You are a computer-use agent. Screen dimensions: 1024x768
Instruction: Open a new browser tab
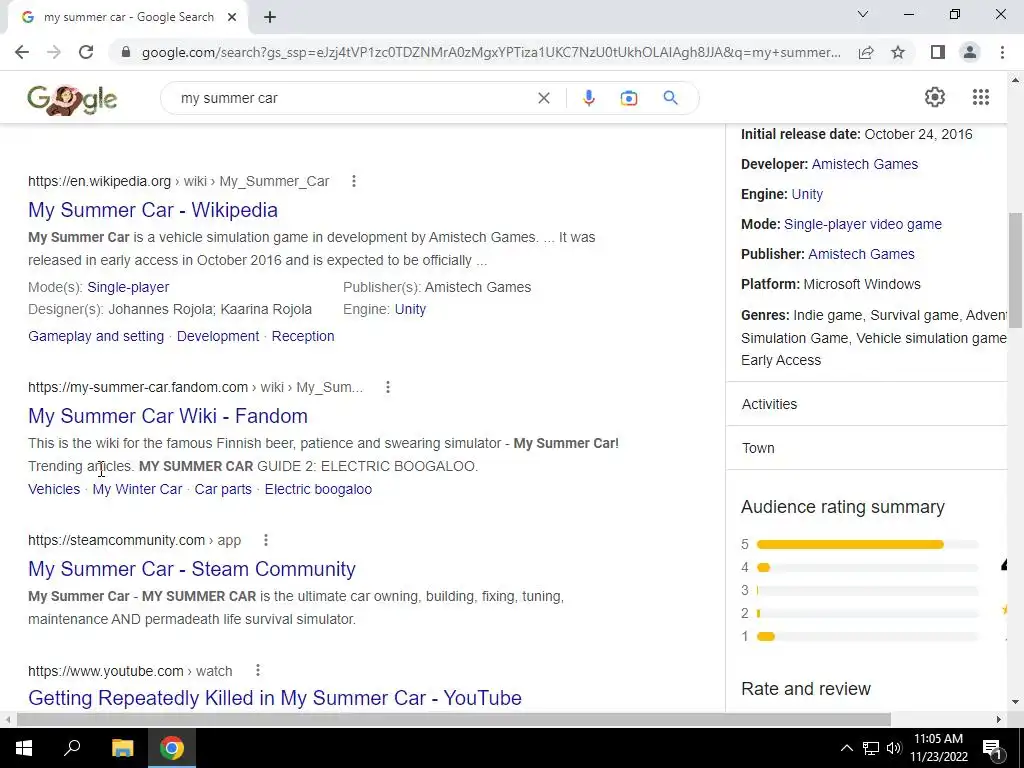pos(270,18)
